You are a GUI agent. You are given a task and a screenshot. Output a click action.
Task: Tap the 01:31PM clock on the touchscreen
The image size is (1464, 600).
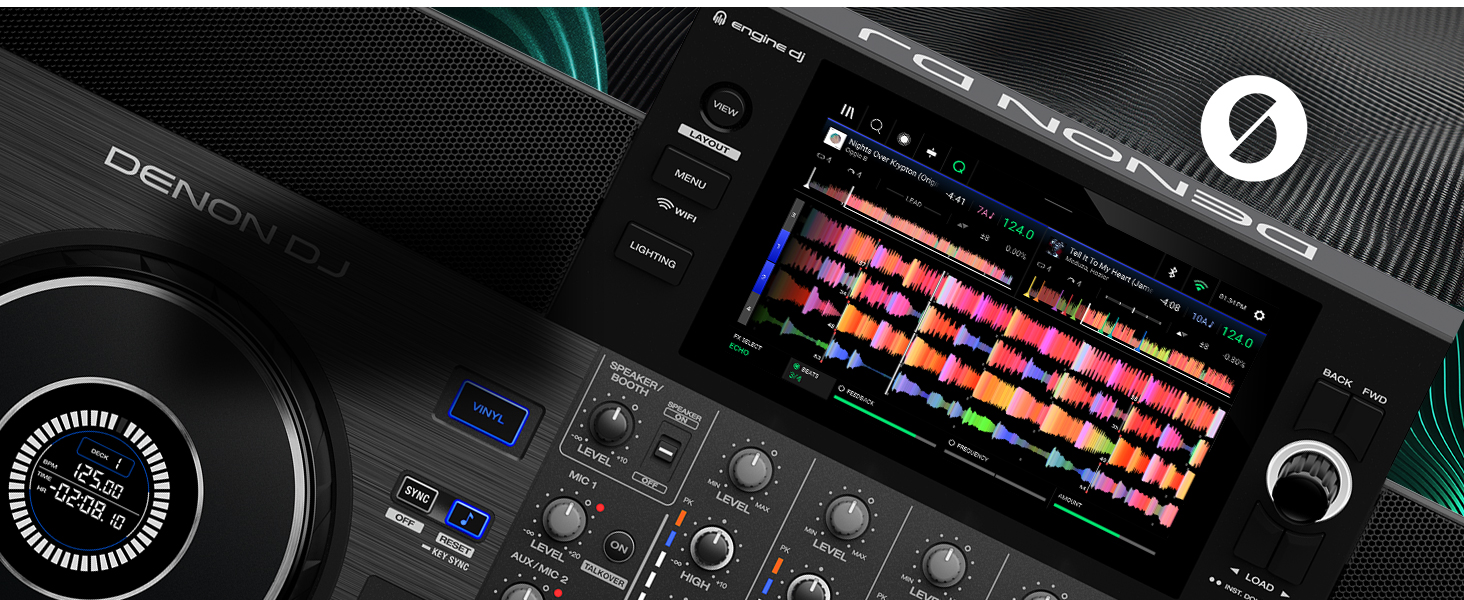point(1231,301)
